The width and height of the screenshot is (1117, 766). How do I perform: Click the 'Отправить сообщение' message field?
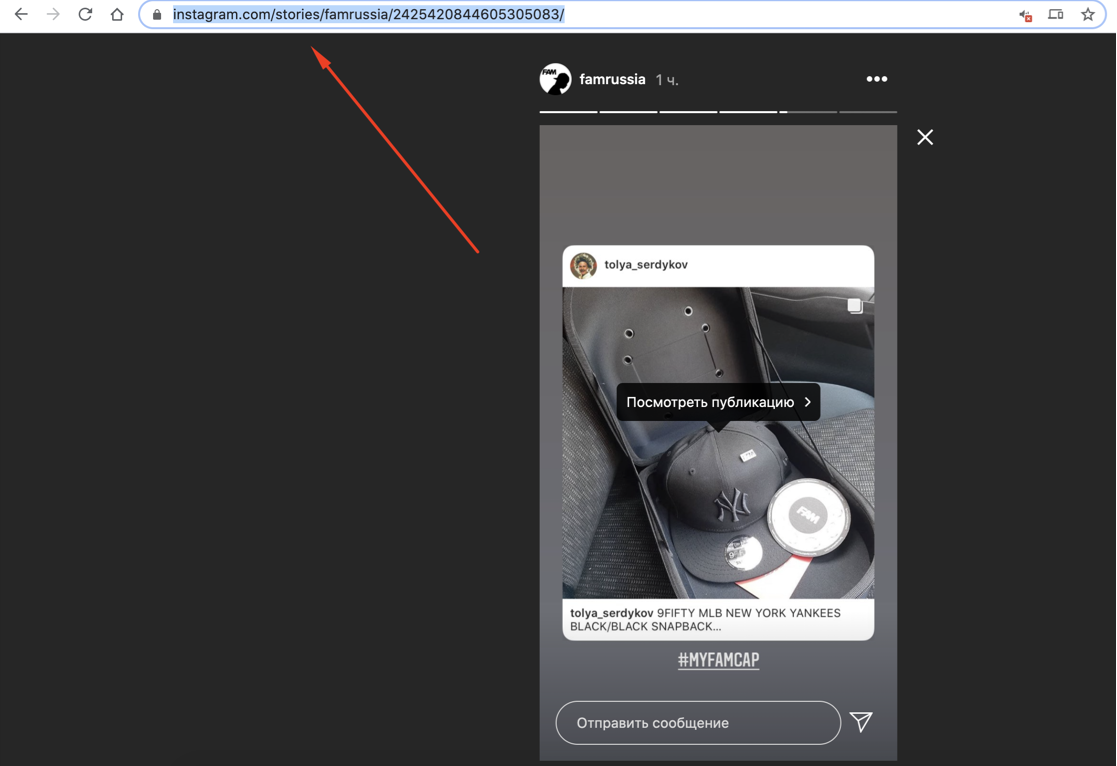[x=697, y=723]
